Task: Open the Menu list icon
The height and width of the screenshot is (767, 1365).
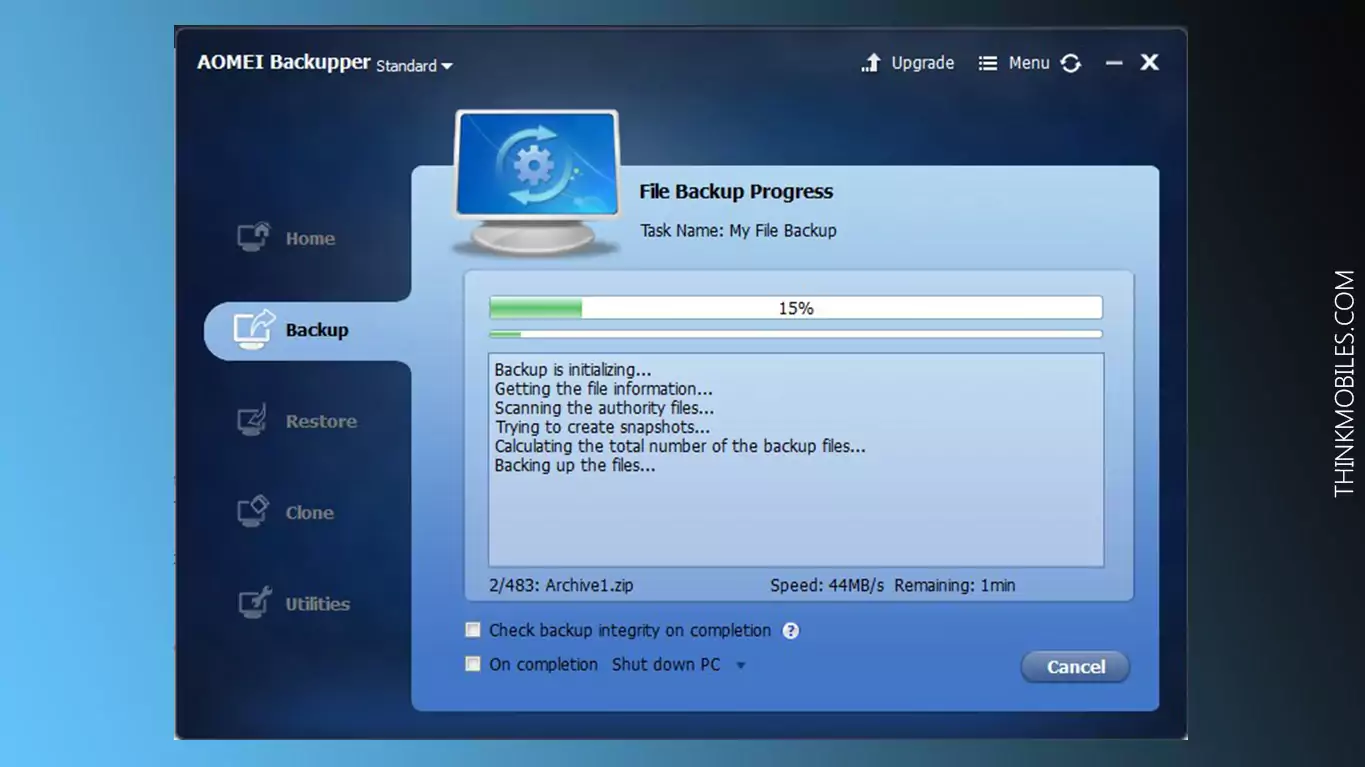Action: tap(988, 63)
